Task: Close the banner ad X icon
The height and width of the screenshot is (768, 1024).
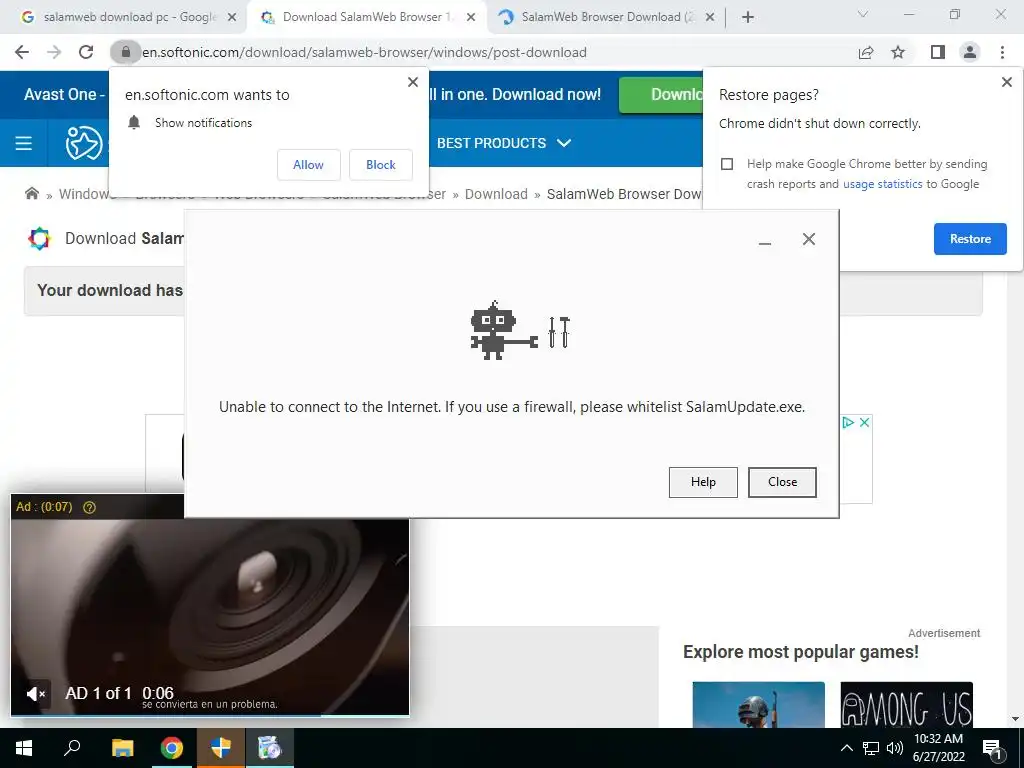Action: (864, 423)
